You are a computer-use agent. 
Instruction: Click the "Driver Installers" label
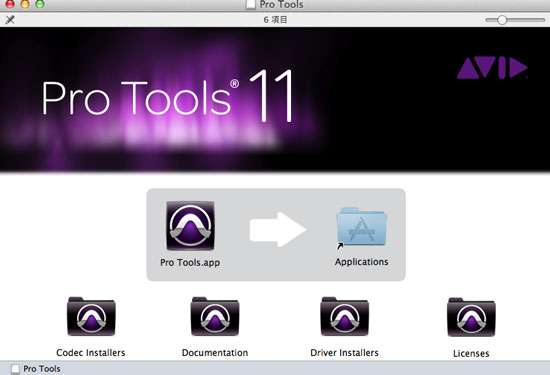[x=344, y=353]
